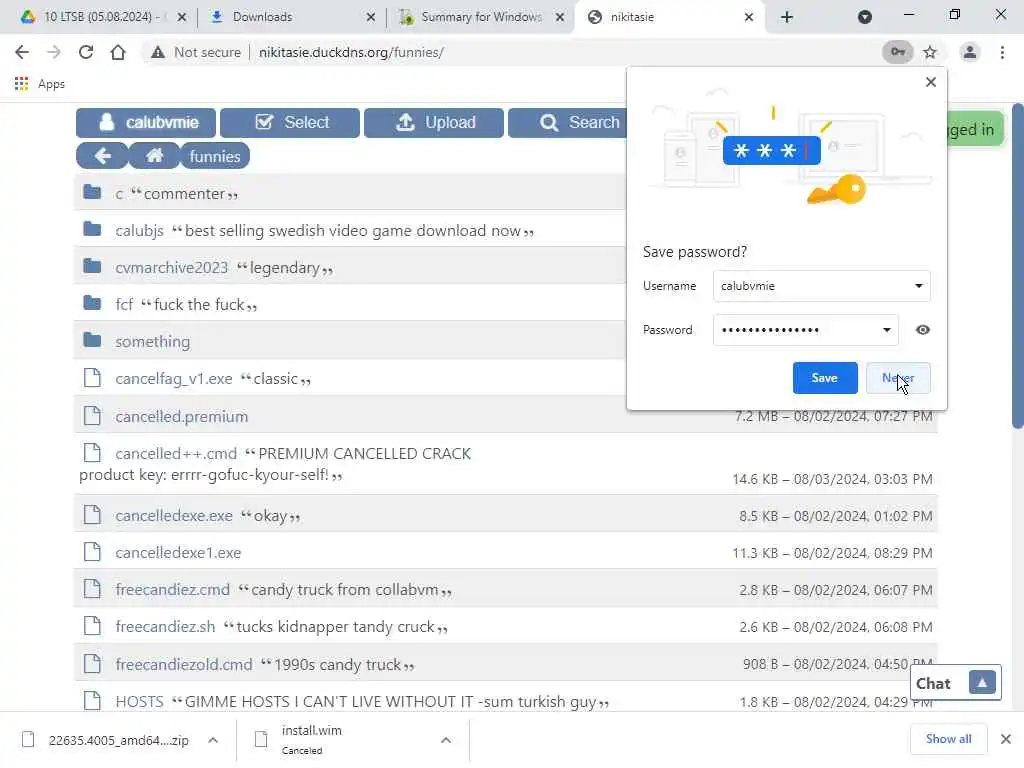Expand the install.wim download options
1024x768 pixels.
click(x=445, y=740)
